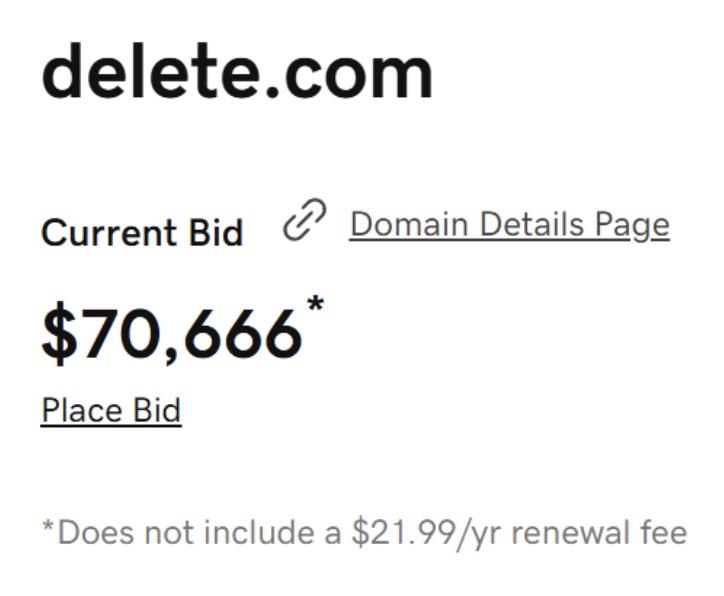The height and width of the screenshot is (596, 724).
Task: Click the asterisk starting the footnote
Action: tap(48, 526)
